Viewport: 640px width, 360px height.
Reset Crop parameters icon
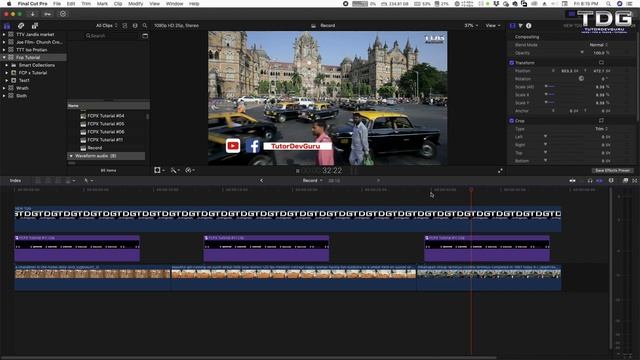pos(601,120)
